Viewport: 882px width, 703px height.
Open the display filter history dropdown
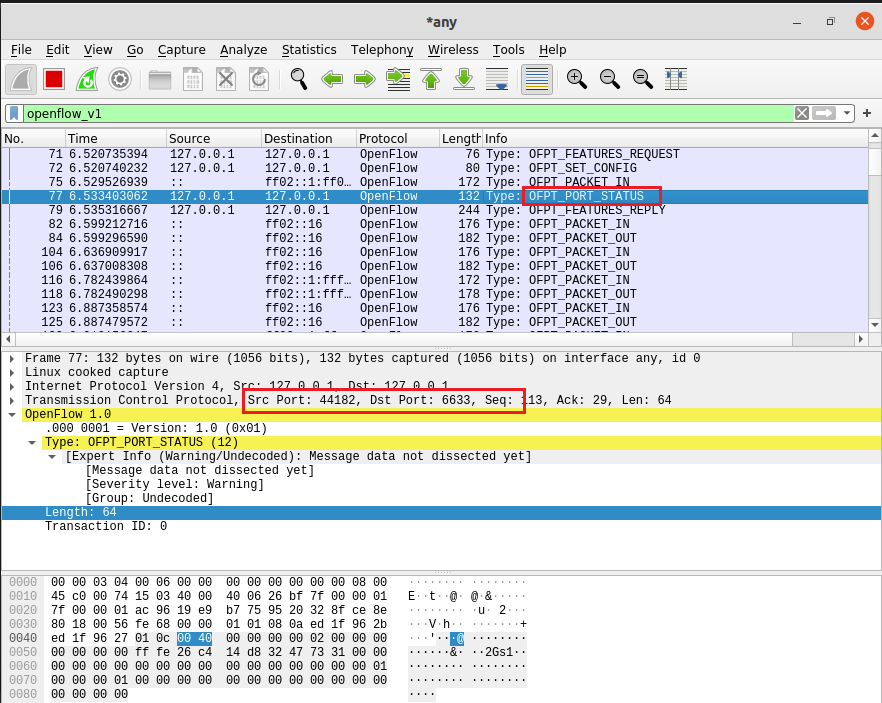click(848, 114)
